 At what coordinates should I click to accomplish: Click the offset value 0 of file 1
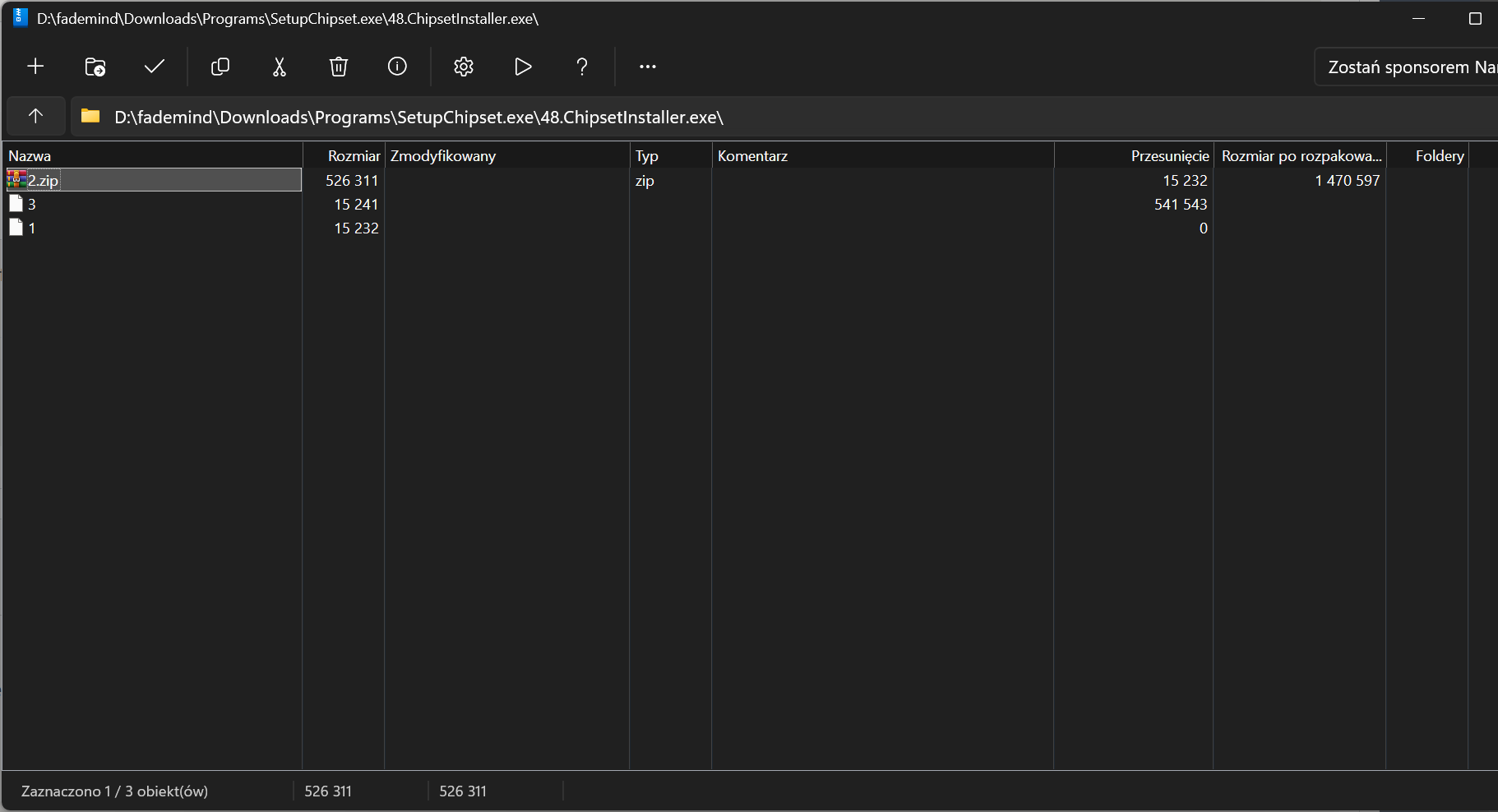(x=1204, y=228)
